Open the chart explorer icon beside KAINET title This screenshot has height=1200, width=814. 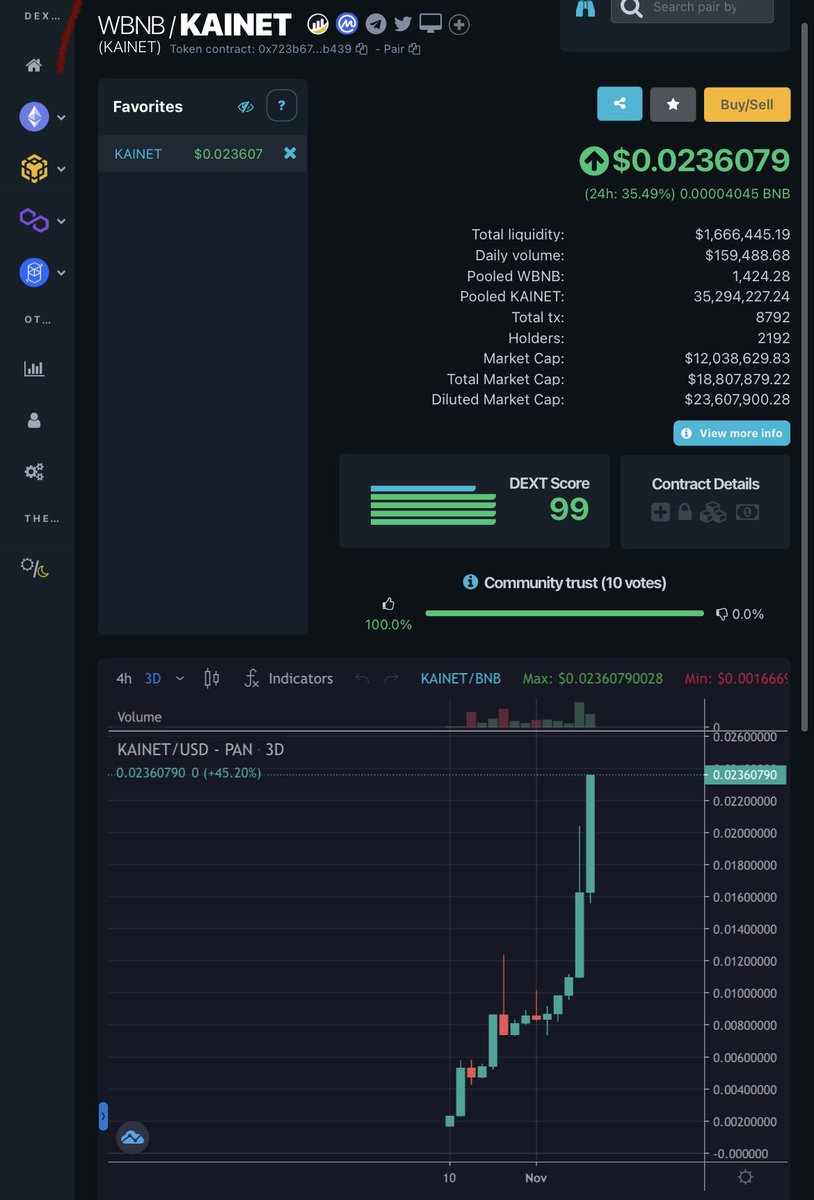point(318,24)
